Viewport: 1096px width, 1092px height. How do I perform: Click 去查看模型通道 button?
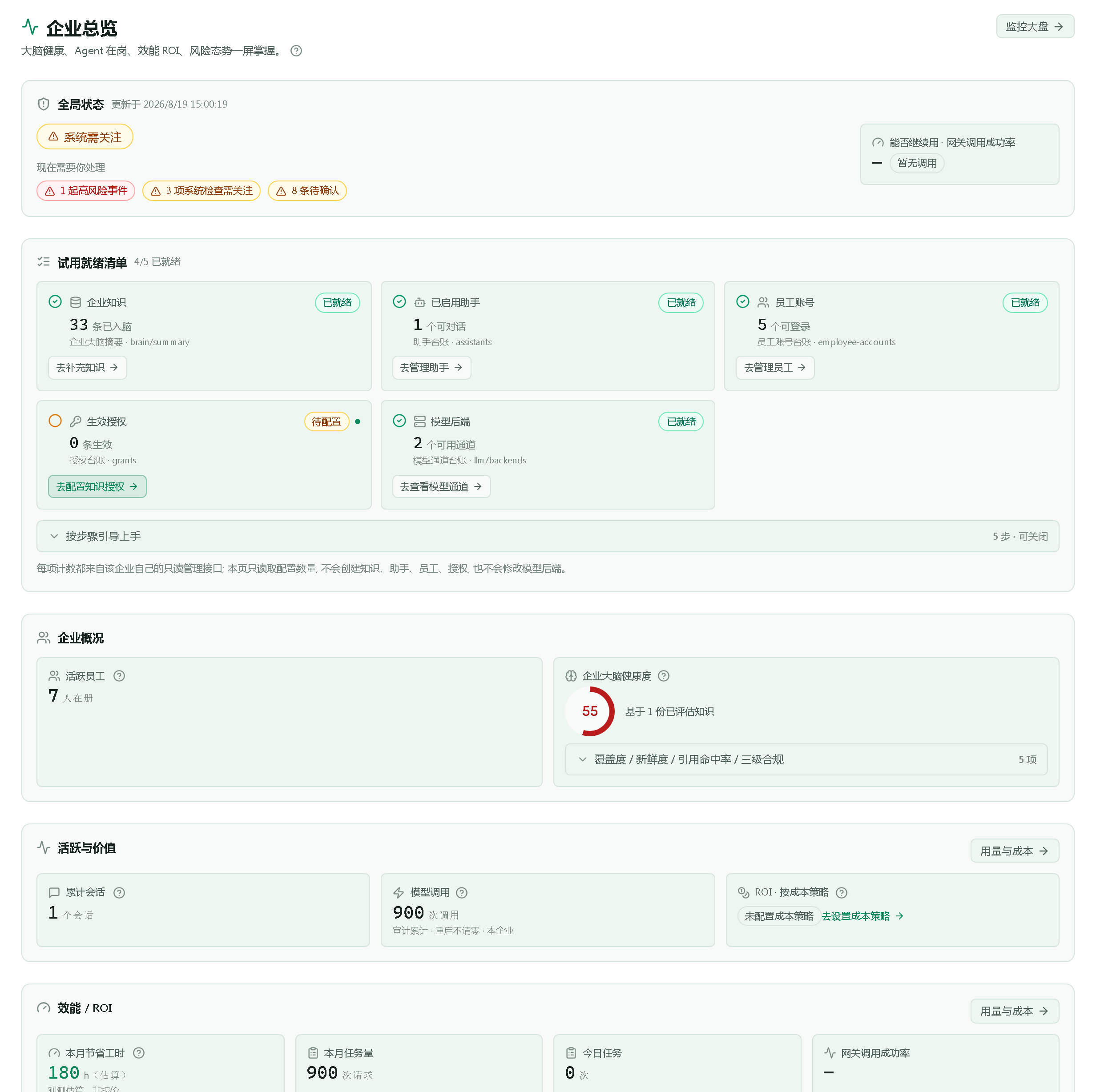[x=441, y=486]
